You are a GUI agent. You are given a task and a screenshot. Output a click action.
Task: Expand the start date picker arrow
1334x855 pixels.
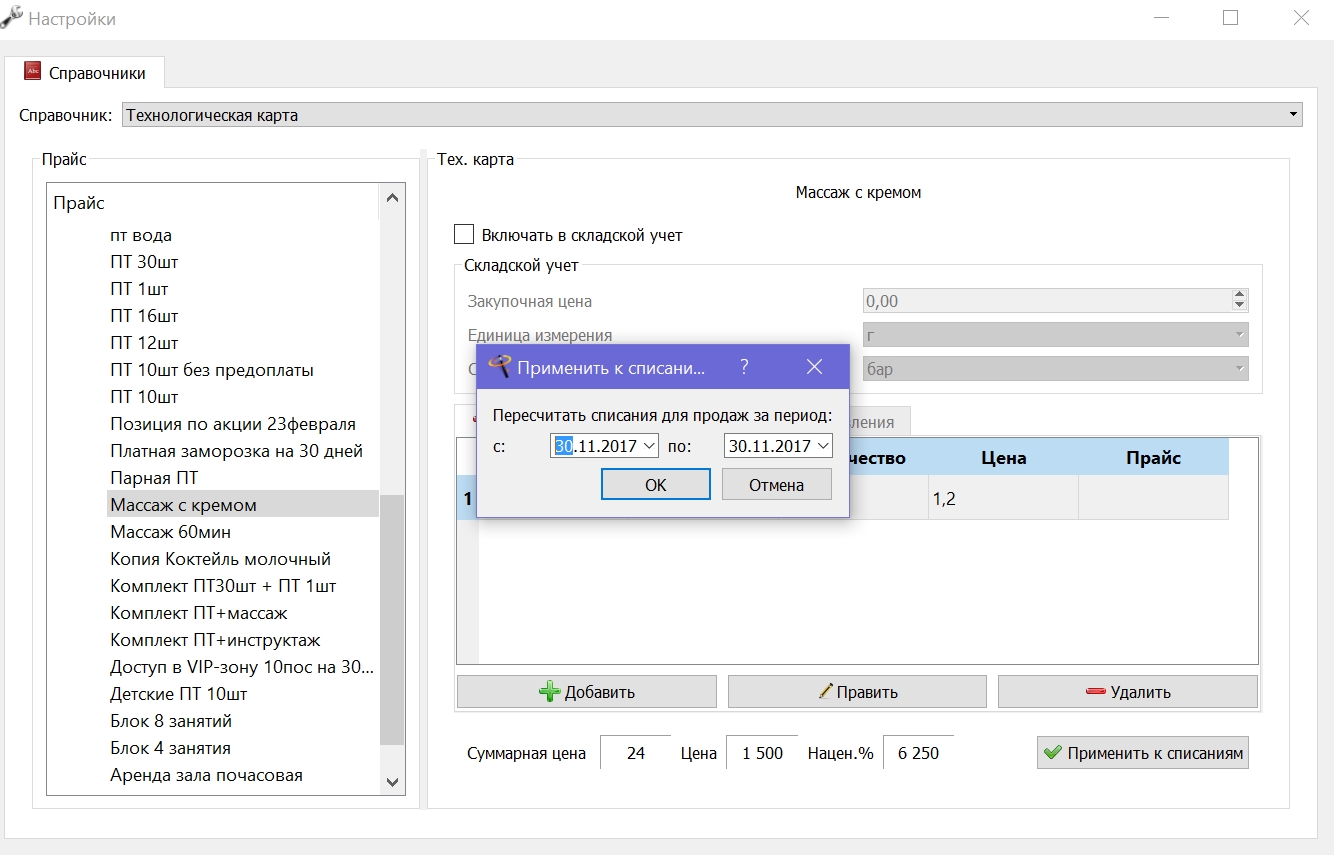(648, 446)
